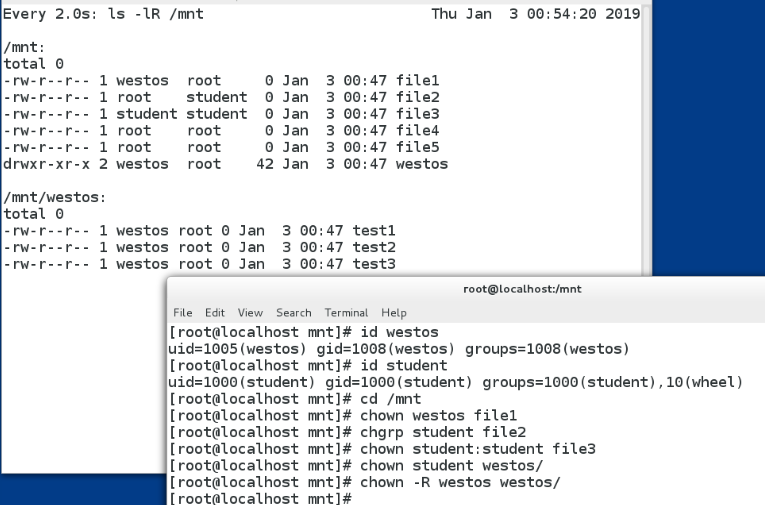Open the Search menu in terminal
Screen dimensions: 765x505
tap(294, 313)
